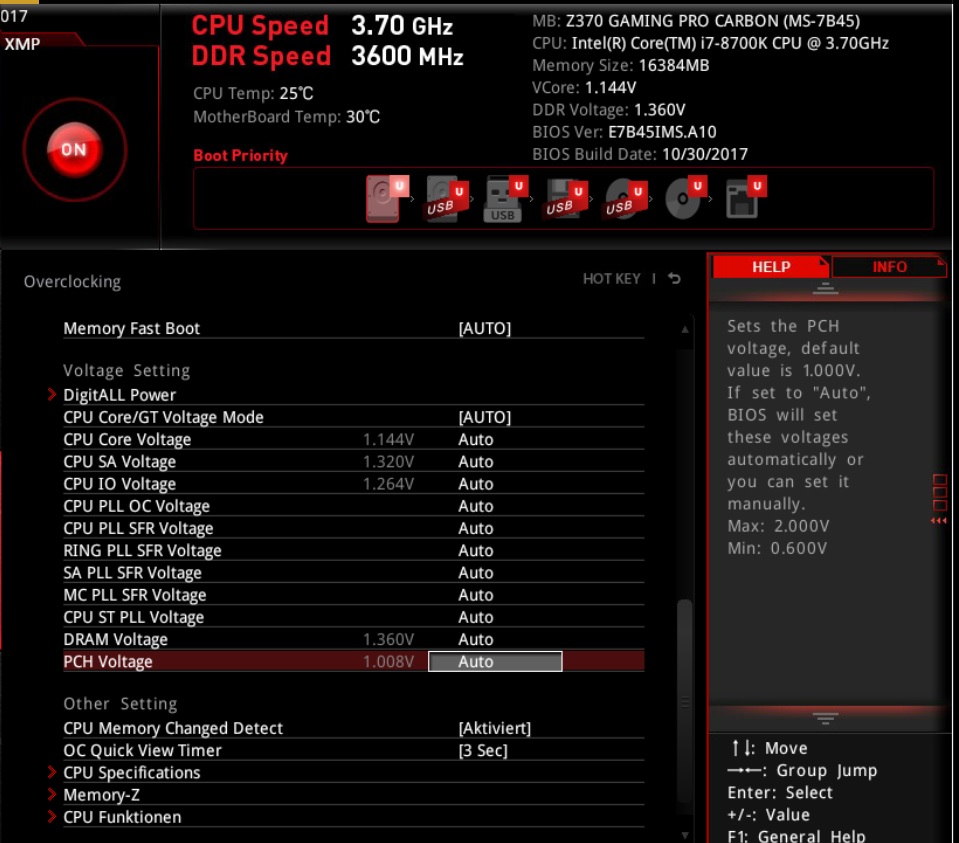Click the CPU Core Voltage row label
Image resolution: width=959 pixels, height=843 pixels.
127,440
